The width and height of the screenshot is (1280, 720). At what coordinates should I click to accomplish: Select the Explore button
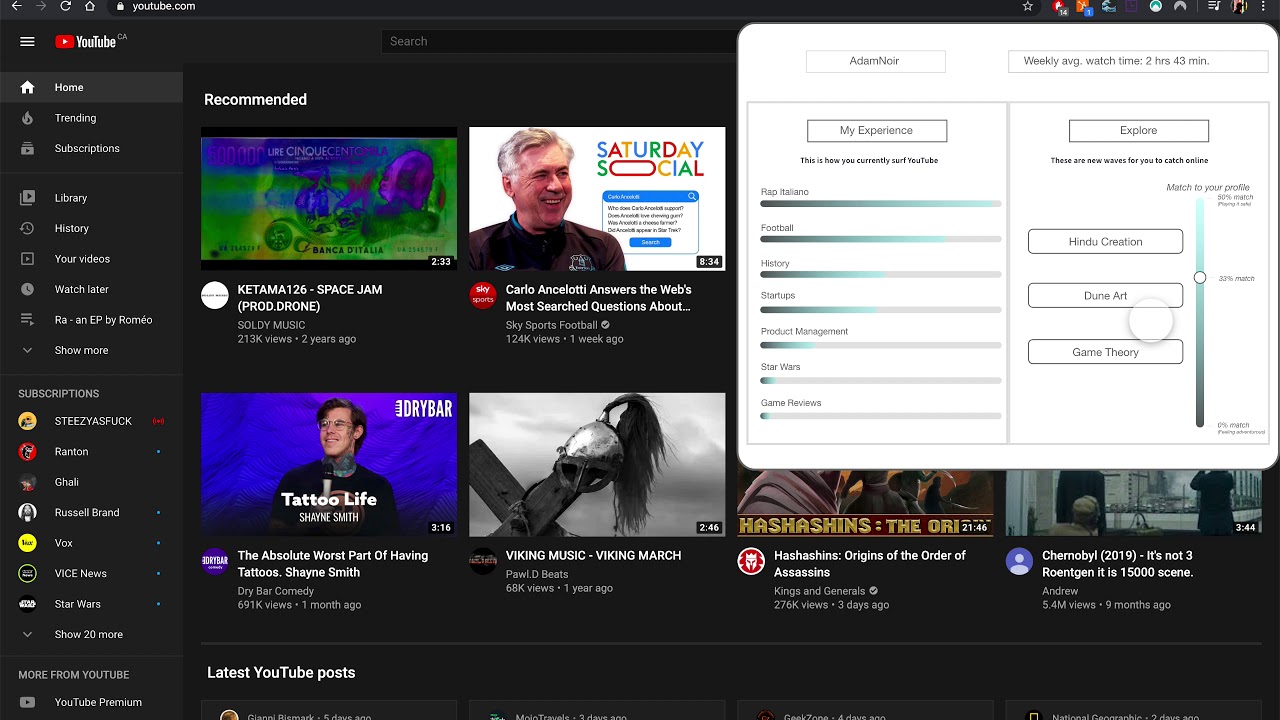1139,130
